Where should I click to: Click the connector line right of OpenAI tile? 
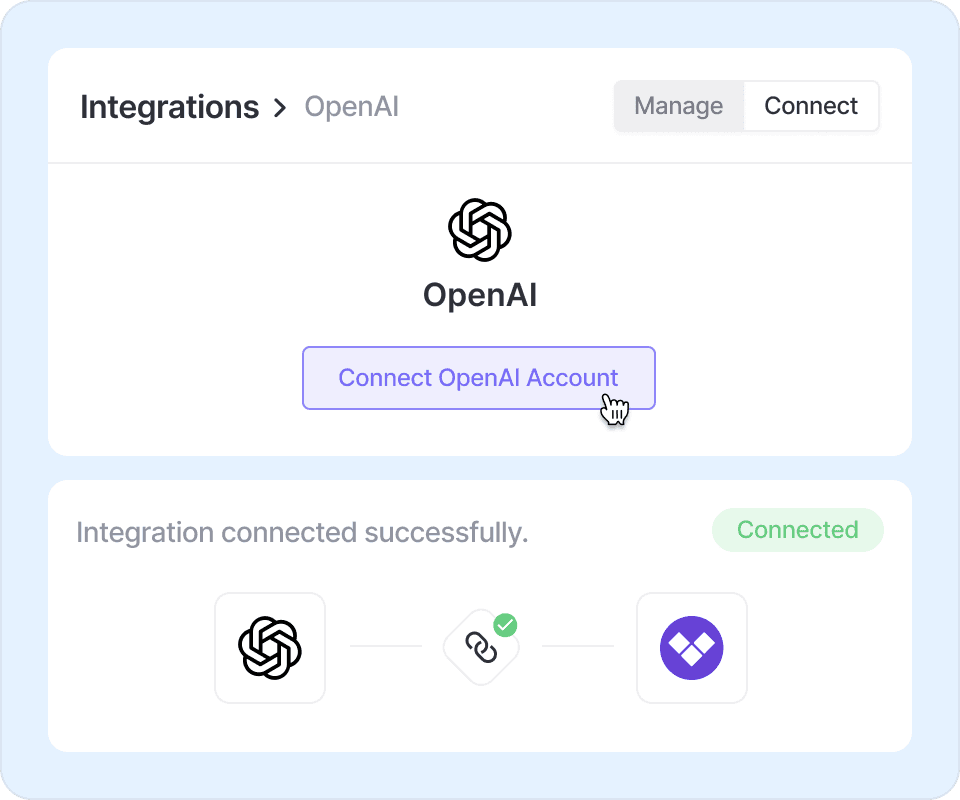coord(385,646)
